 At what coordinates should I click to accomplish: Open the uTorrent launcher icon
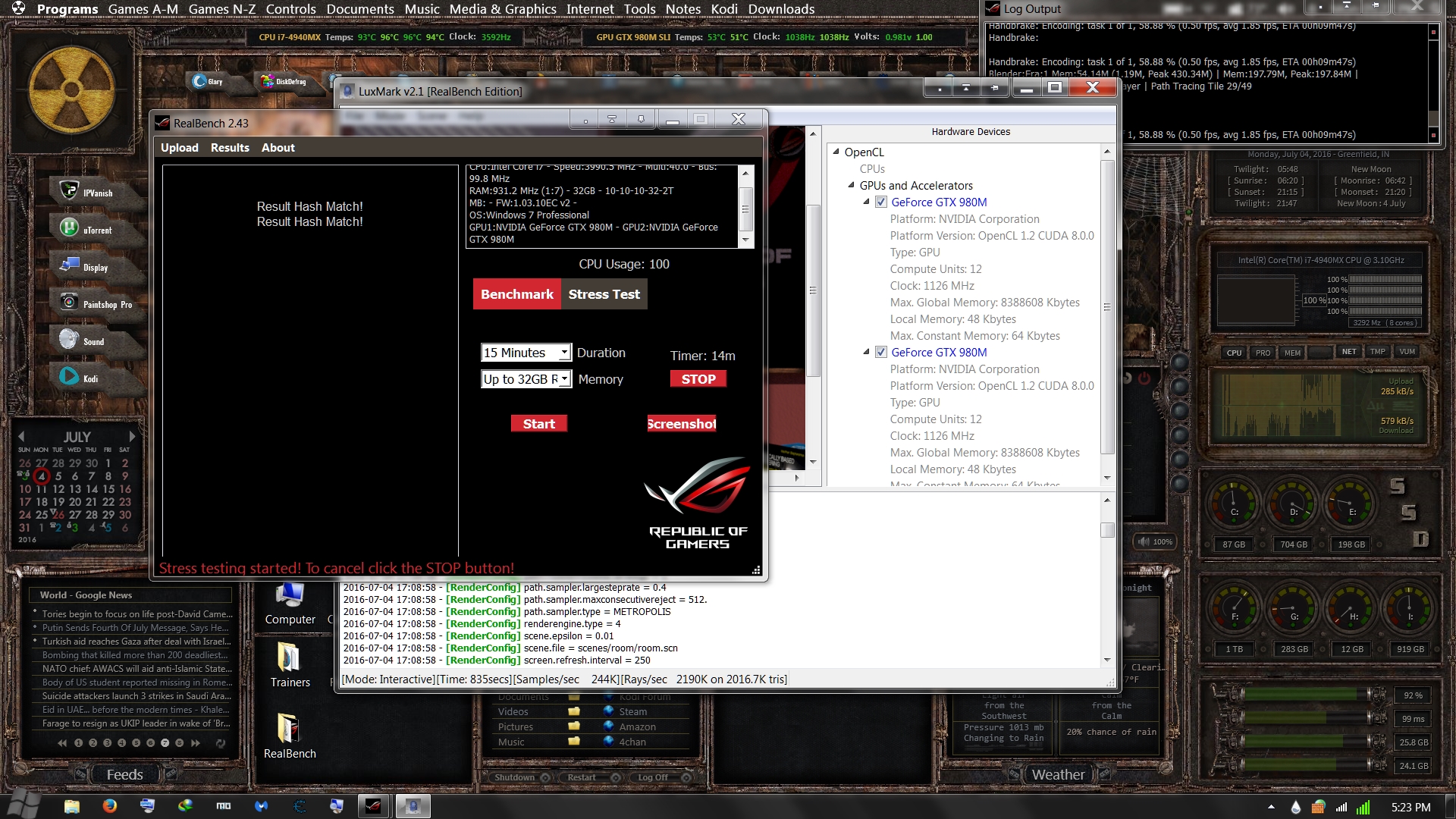pos(69,227)
